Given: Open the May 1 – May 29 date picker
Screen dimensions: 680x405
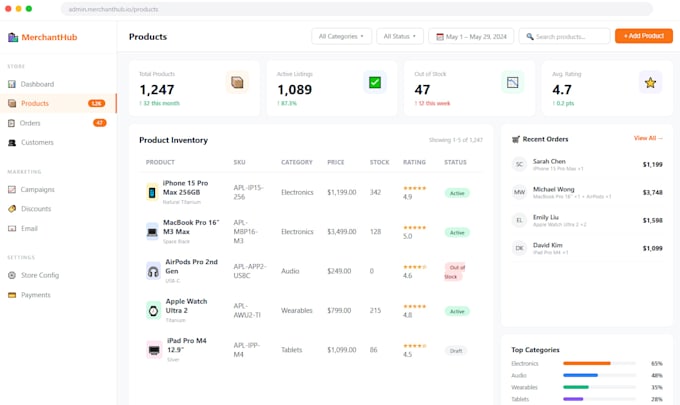Looking at the screenshot, I should pyautogui.click(x=471, y=36).
